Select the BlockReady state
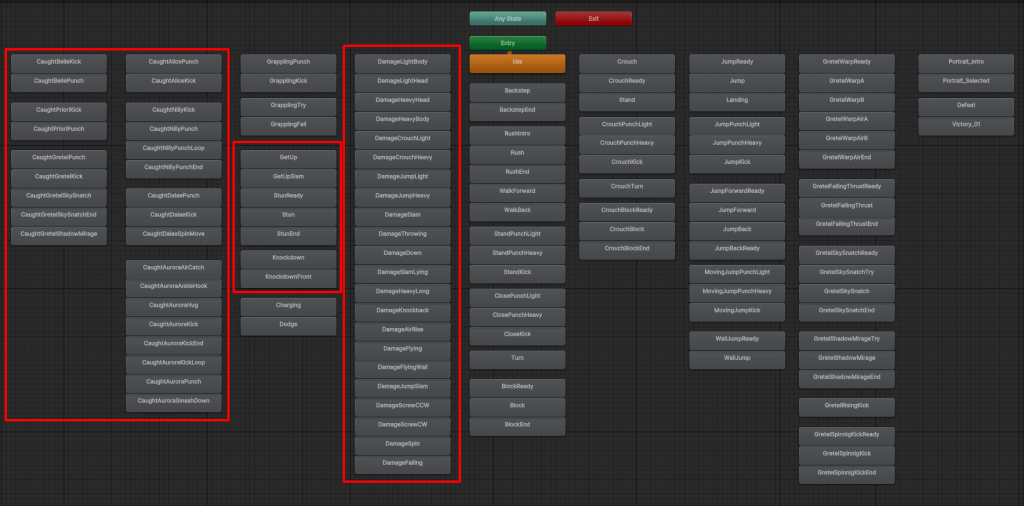Image resolution: width=1024 pixels, height=506 pixels. click(517, 386)
